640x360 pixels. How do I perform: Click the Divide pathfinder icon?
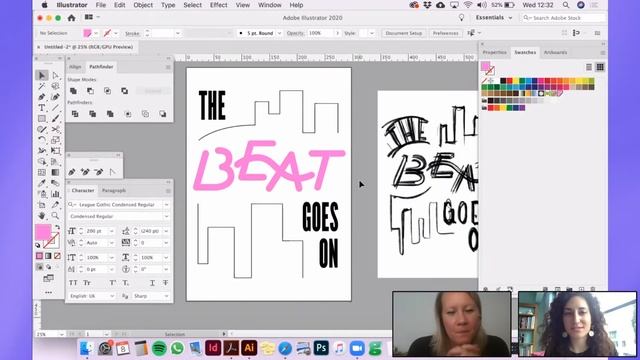click(75, 114)
